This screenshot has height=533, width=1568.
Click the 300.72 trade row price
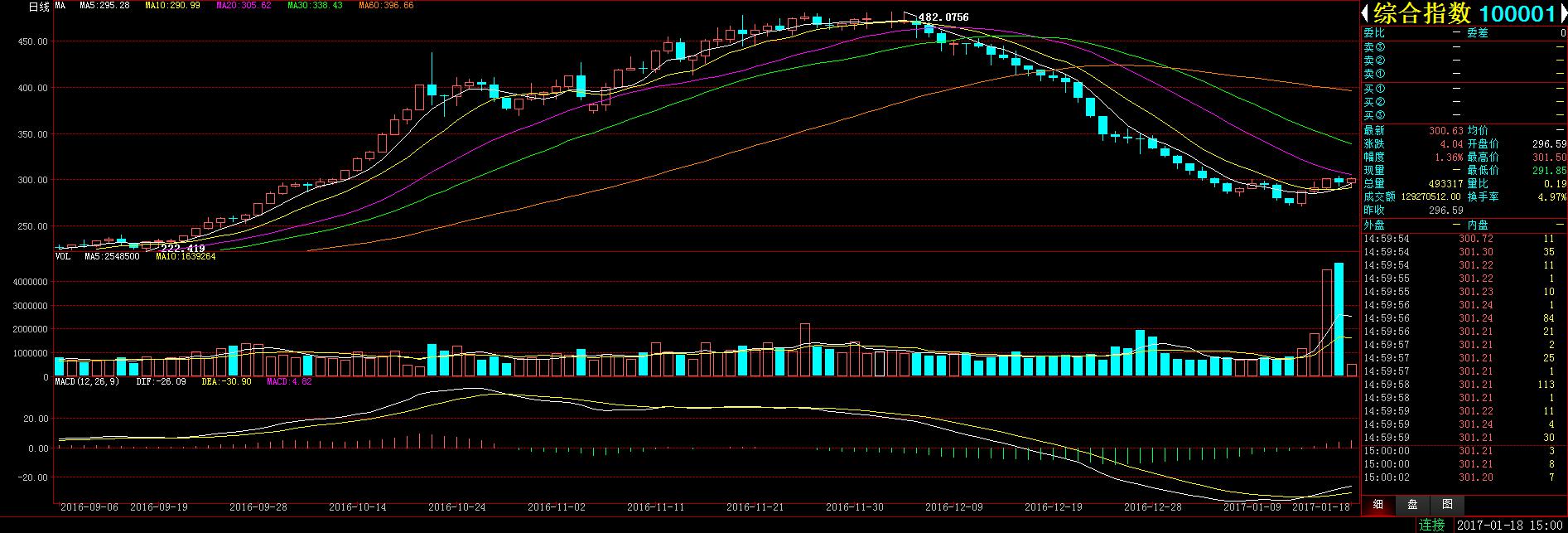point(1476,239)
